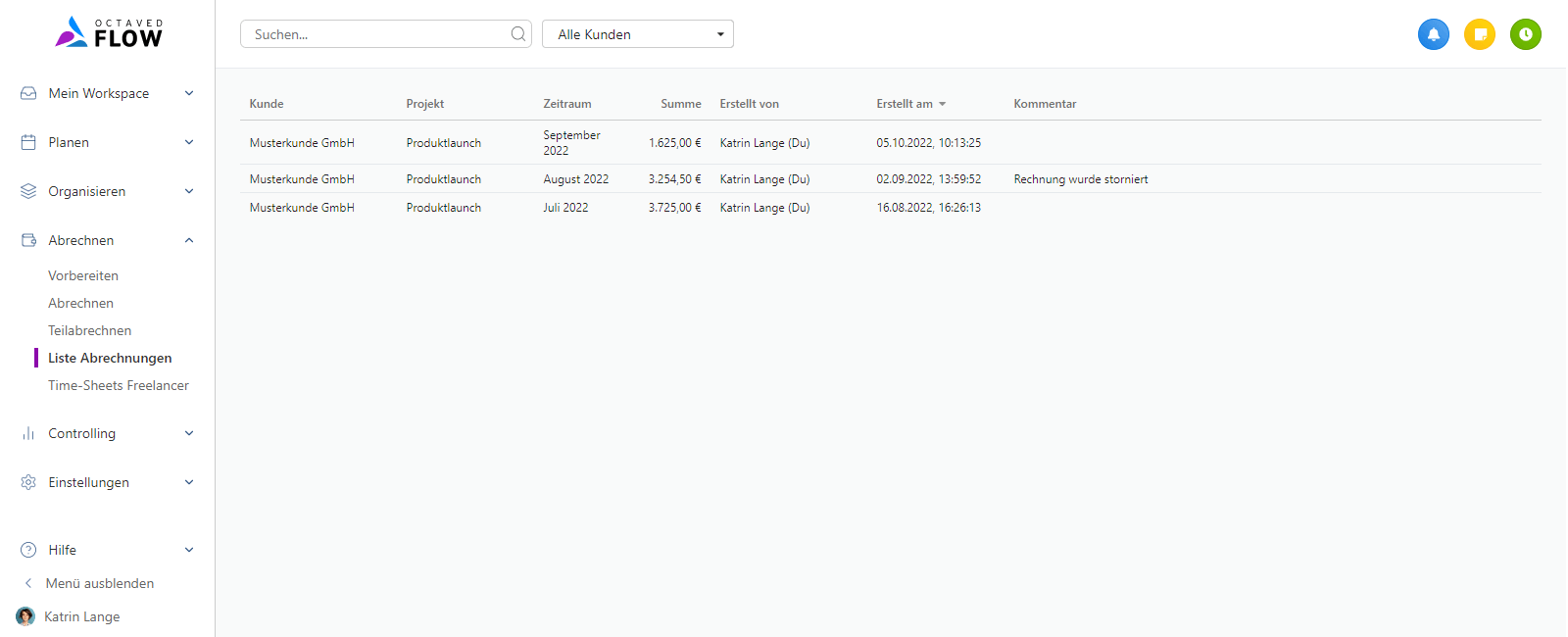Click the Menü ausblenden arrow icon
Screen dimensions: 1568x637
28,583
